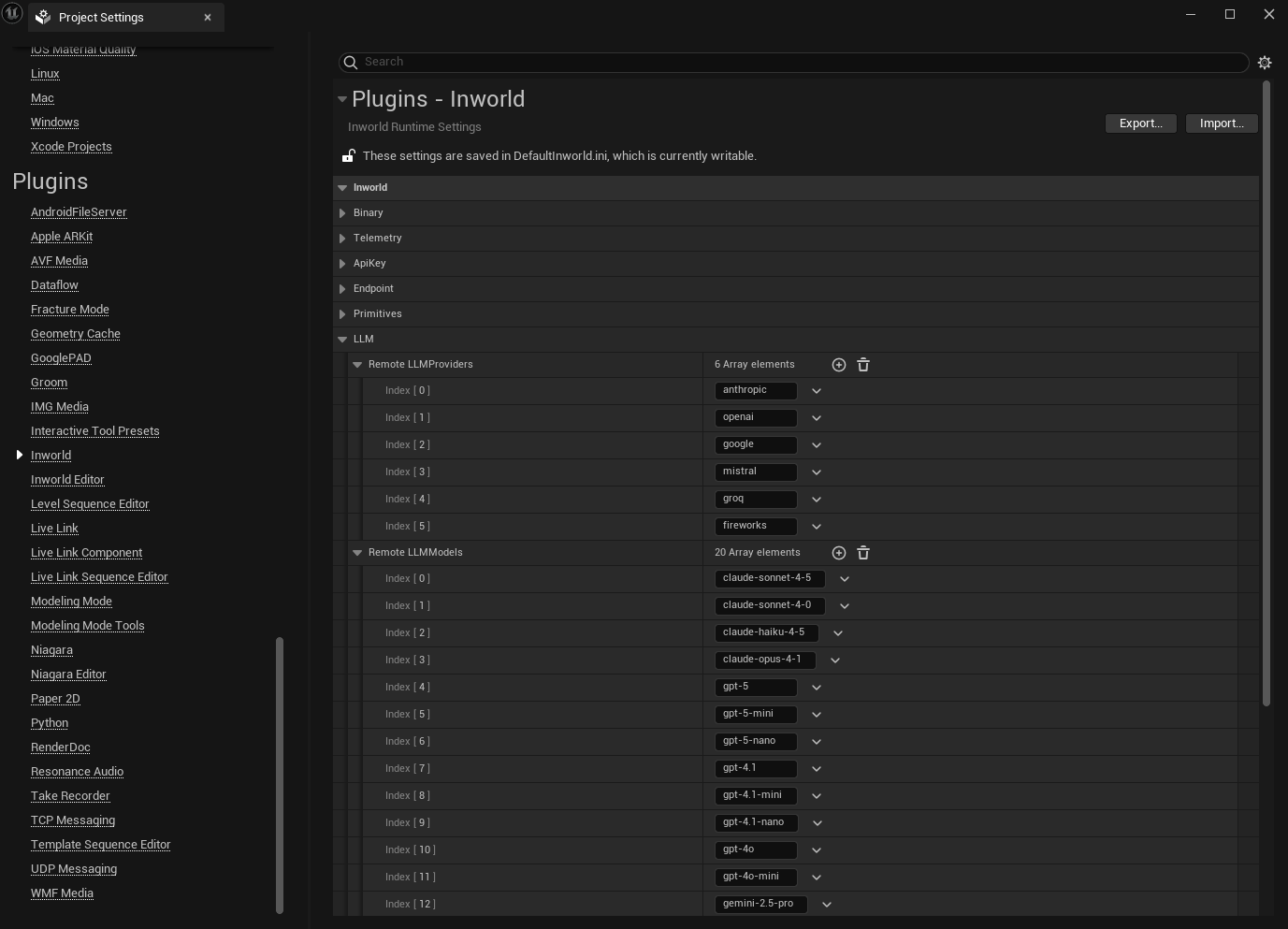
Task: Expand the Telemetry section
Action: [342, 239]
